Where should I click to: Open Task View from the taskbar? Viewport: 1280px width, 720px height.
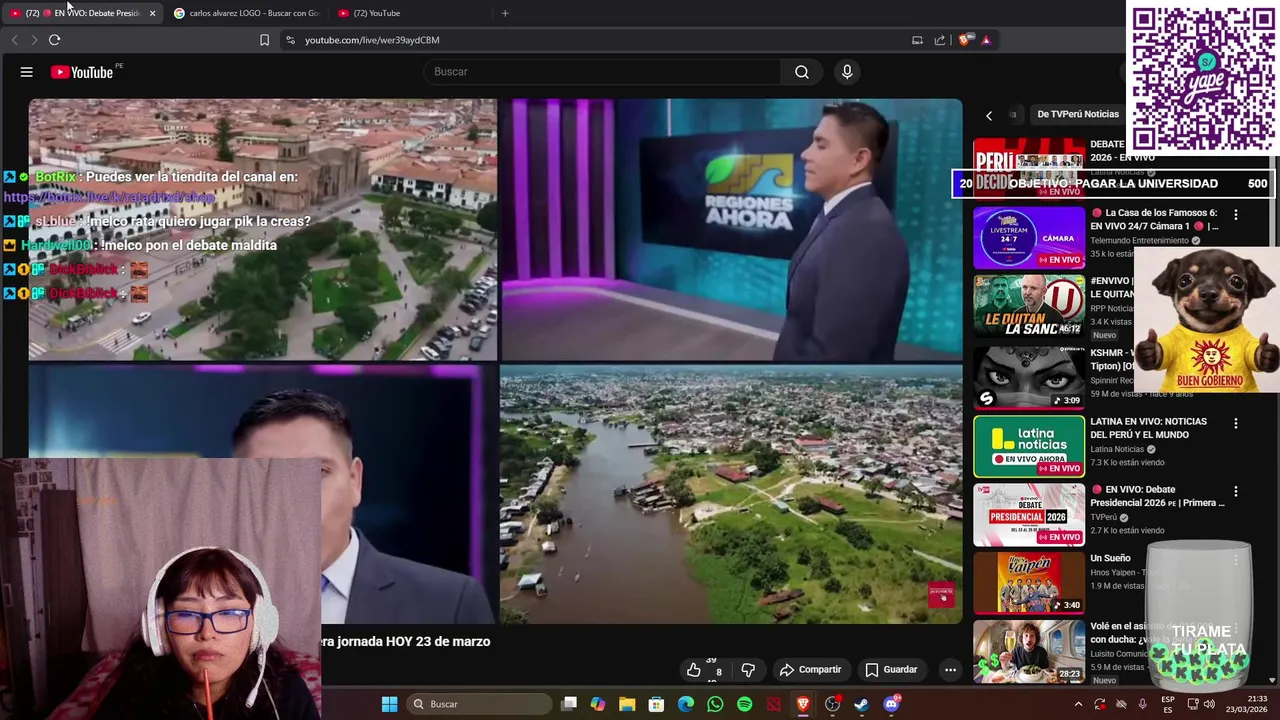[569, 704]
